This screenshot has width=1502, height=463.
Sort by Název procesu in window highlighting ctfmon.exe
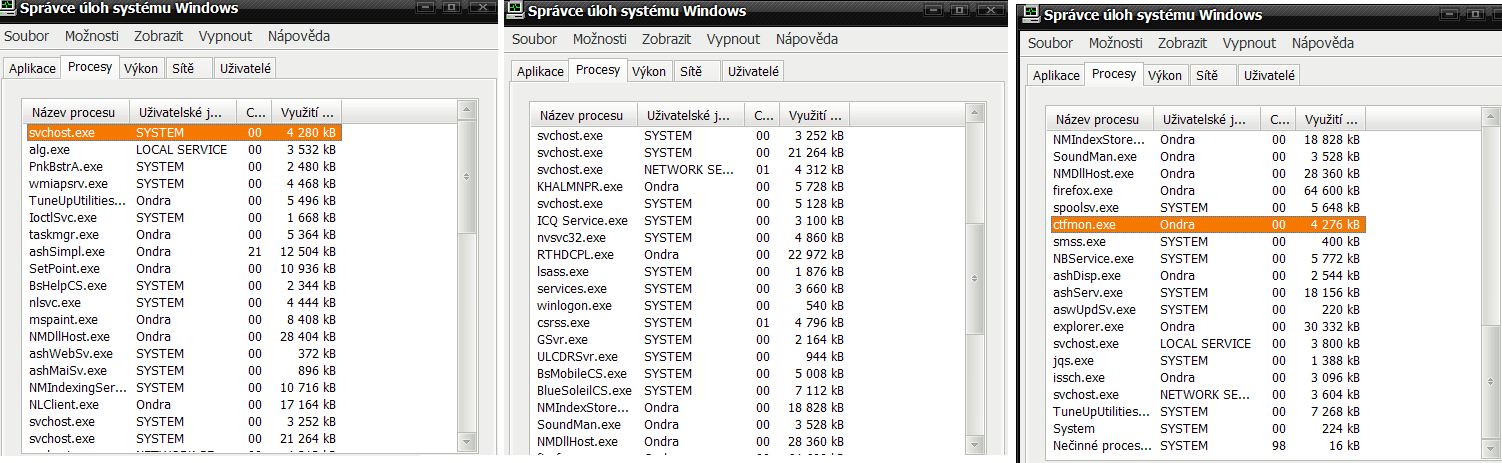click(1102, 119)
